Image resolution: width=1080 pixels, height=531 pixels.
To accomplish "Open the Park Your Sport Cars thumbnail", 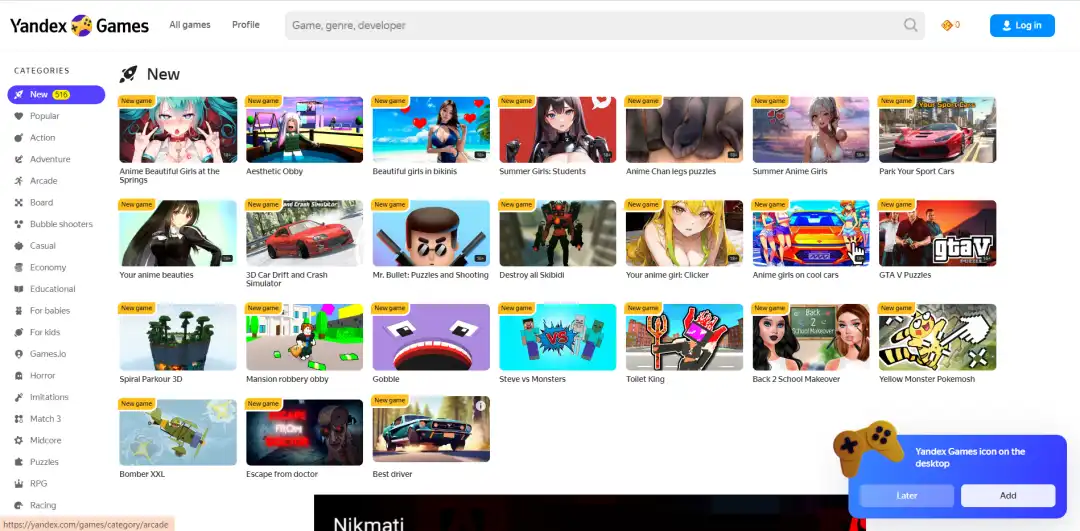I will (x=937, y=129).
